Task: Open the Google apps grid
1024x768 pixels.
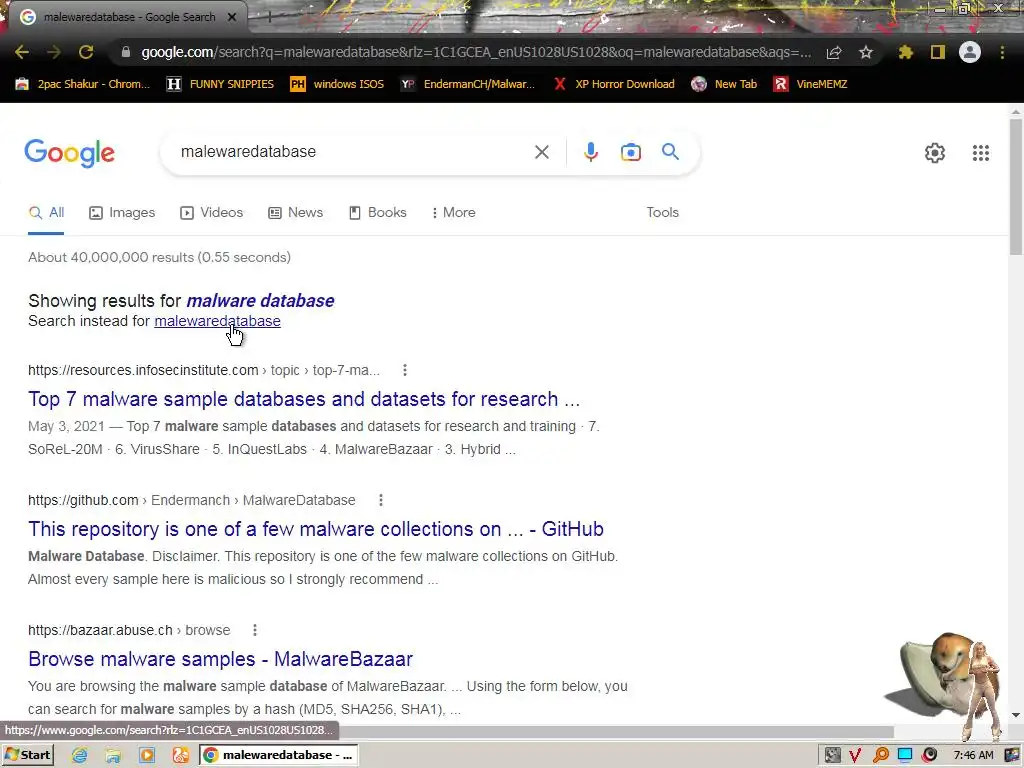Action: click(x=981, y=153)
